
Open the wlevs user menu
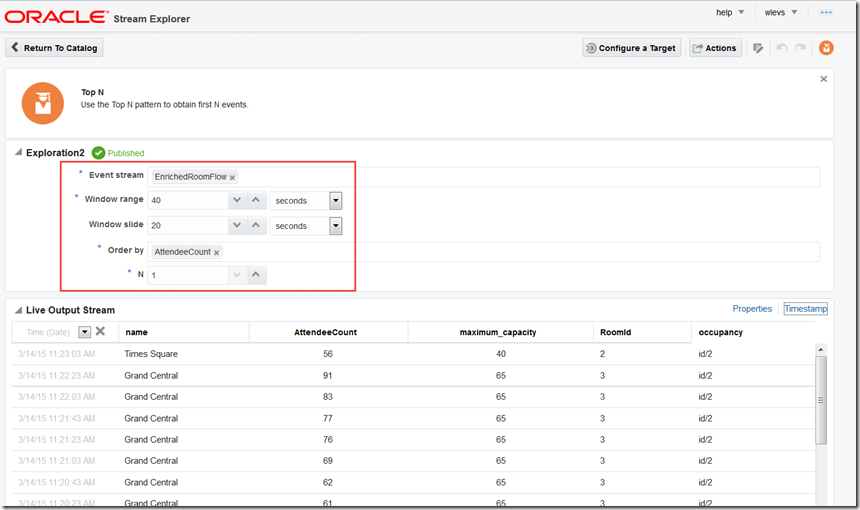(x=780, y=12)
